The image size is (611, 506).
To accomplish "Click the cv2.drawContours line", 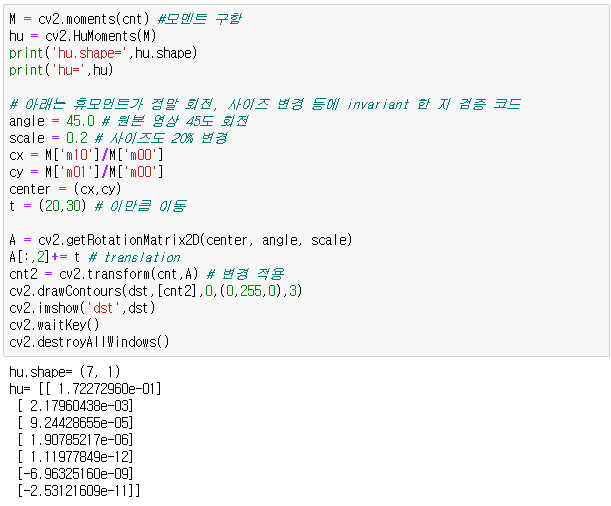I will point(156,291).
